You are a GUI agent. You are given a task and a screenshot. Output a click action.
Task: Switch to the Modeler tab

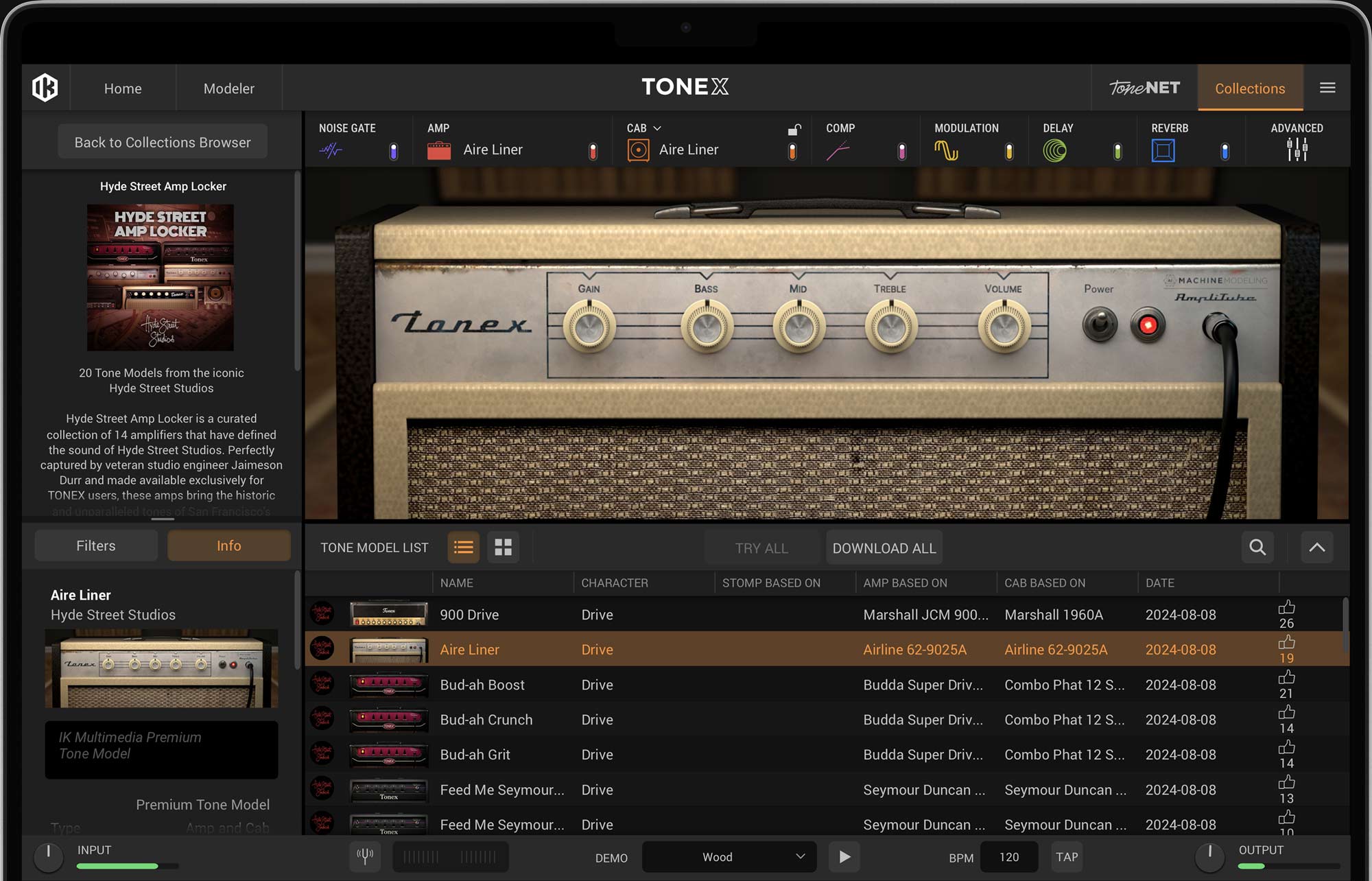[x=228, y=88]
